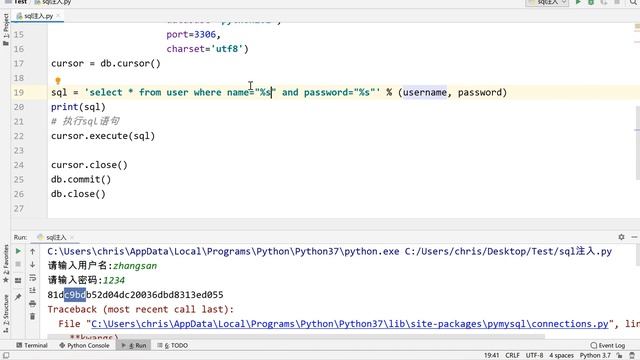Toggle read-only lock icon in status bar
The height and width of the screenshot is (360, 640).
click(620, 356)
